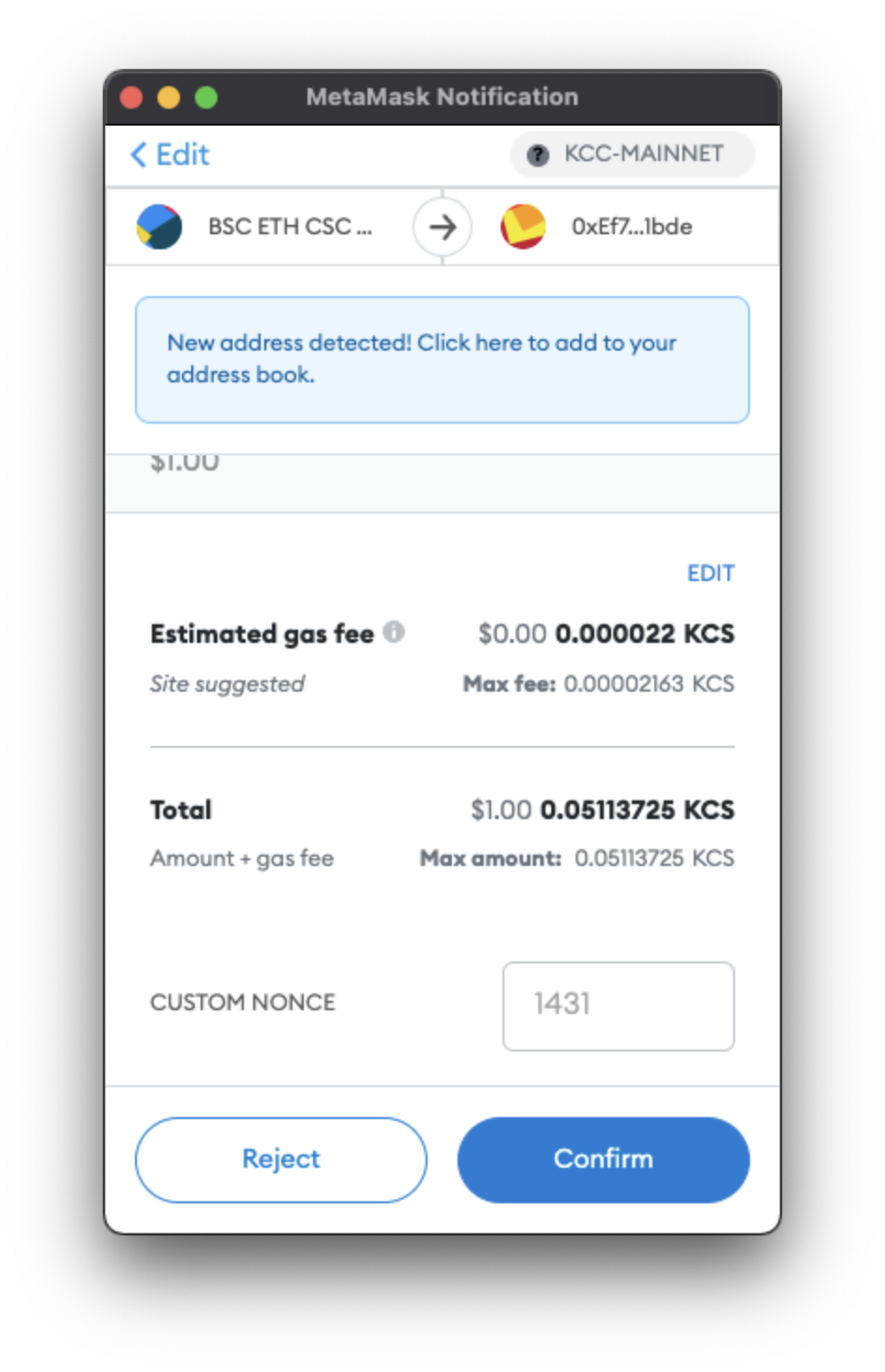Select the BSC ETH CSC account name
The image size is (885, 1372).
[290, 227]
